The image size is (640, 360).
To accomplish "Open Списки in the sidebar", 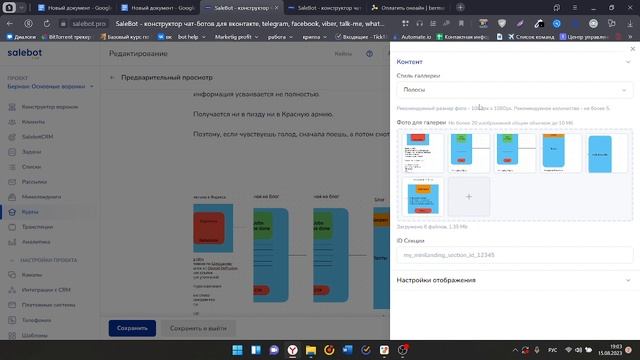I will pos(31,167).
